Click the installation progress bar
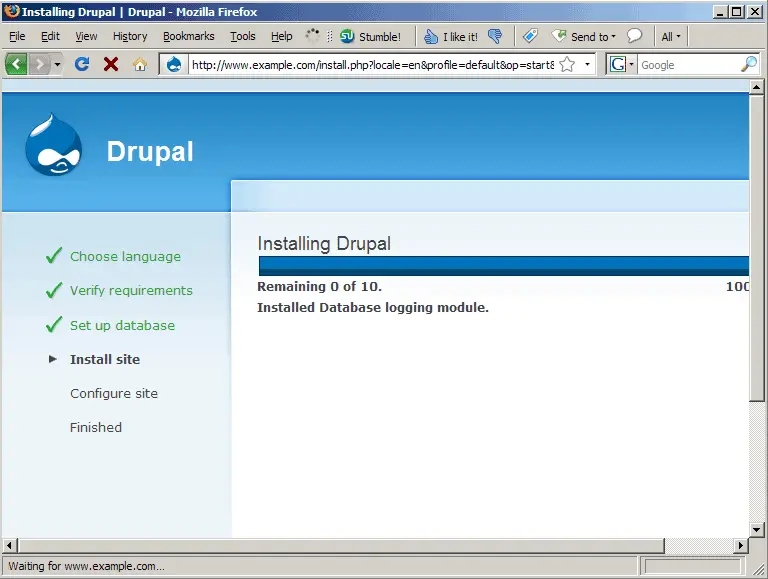The image size is (768, 579). (504, 265)
